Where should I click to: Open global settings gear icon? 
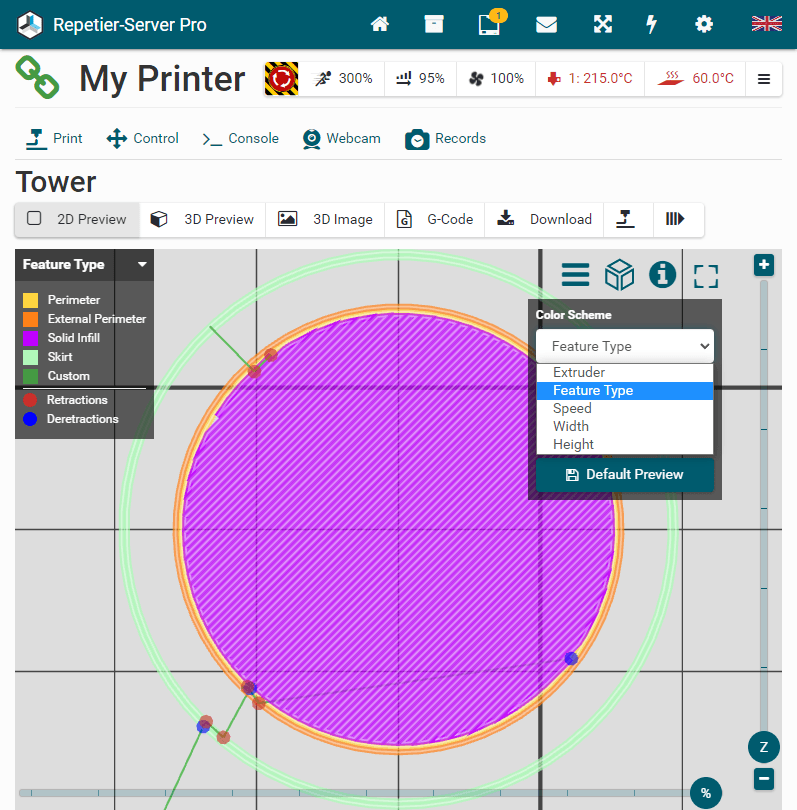(x=704, y=24)
